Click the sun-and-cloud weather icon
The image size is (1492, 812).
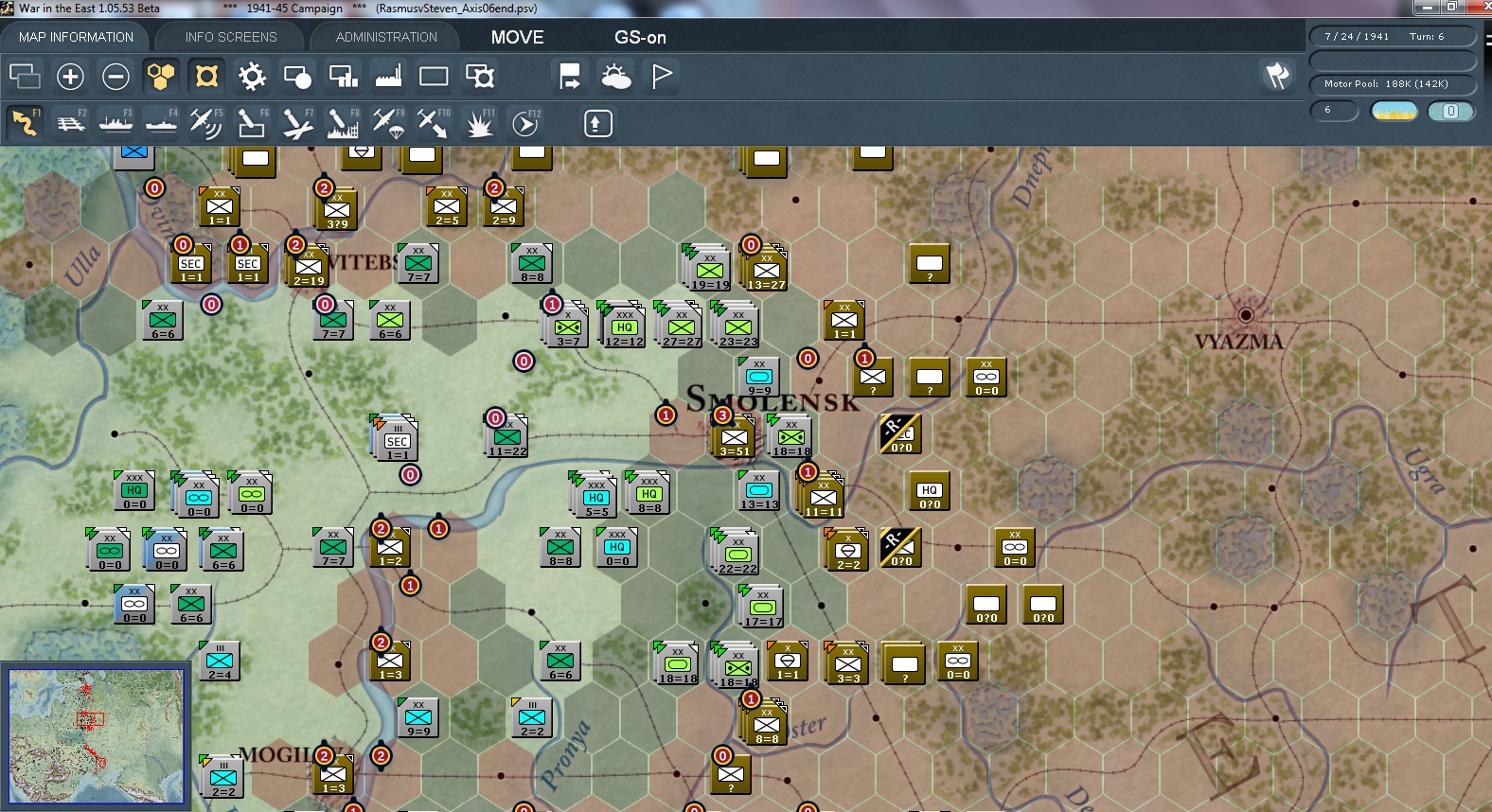(615, 76)
